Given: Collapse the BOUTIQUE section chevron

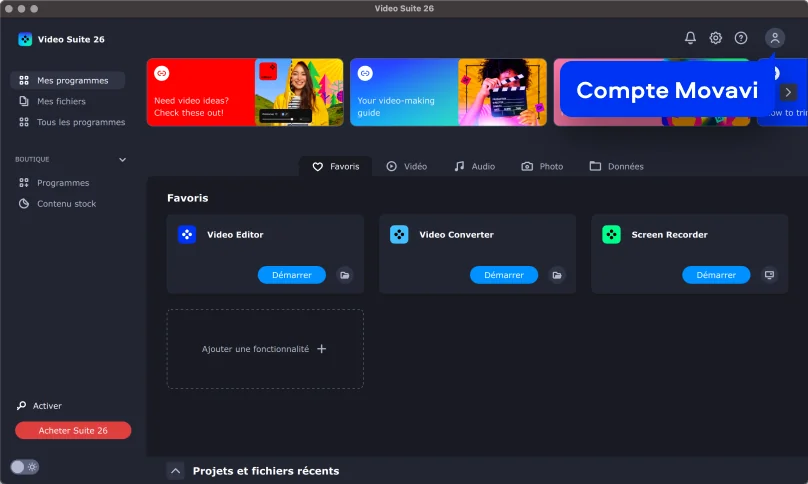Looking at the screenshot, I should point(122,159).
